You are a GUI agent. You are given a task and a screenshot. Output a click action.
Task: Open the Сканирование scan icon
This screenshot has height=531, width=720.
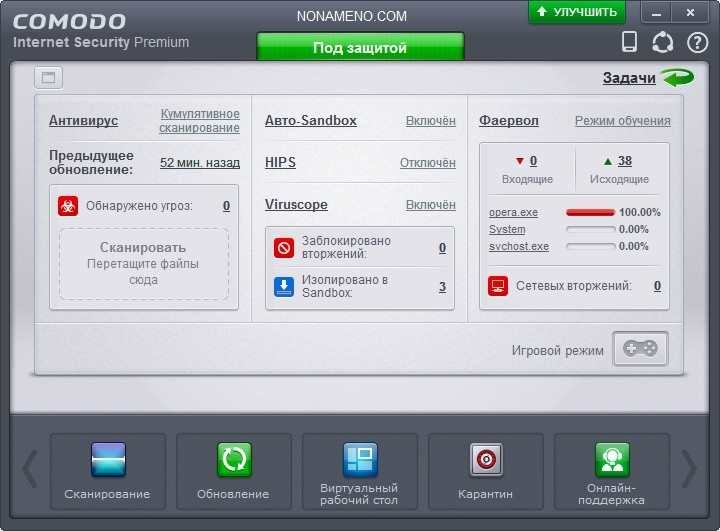pyautogui.click(x=108, y=461)
